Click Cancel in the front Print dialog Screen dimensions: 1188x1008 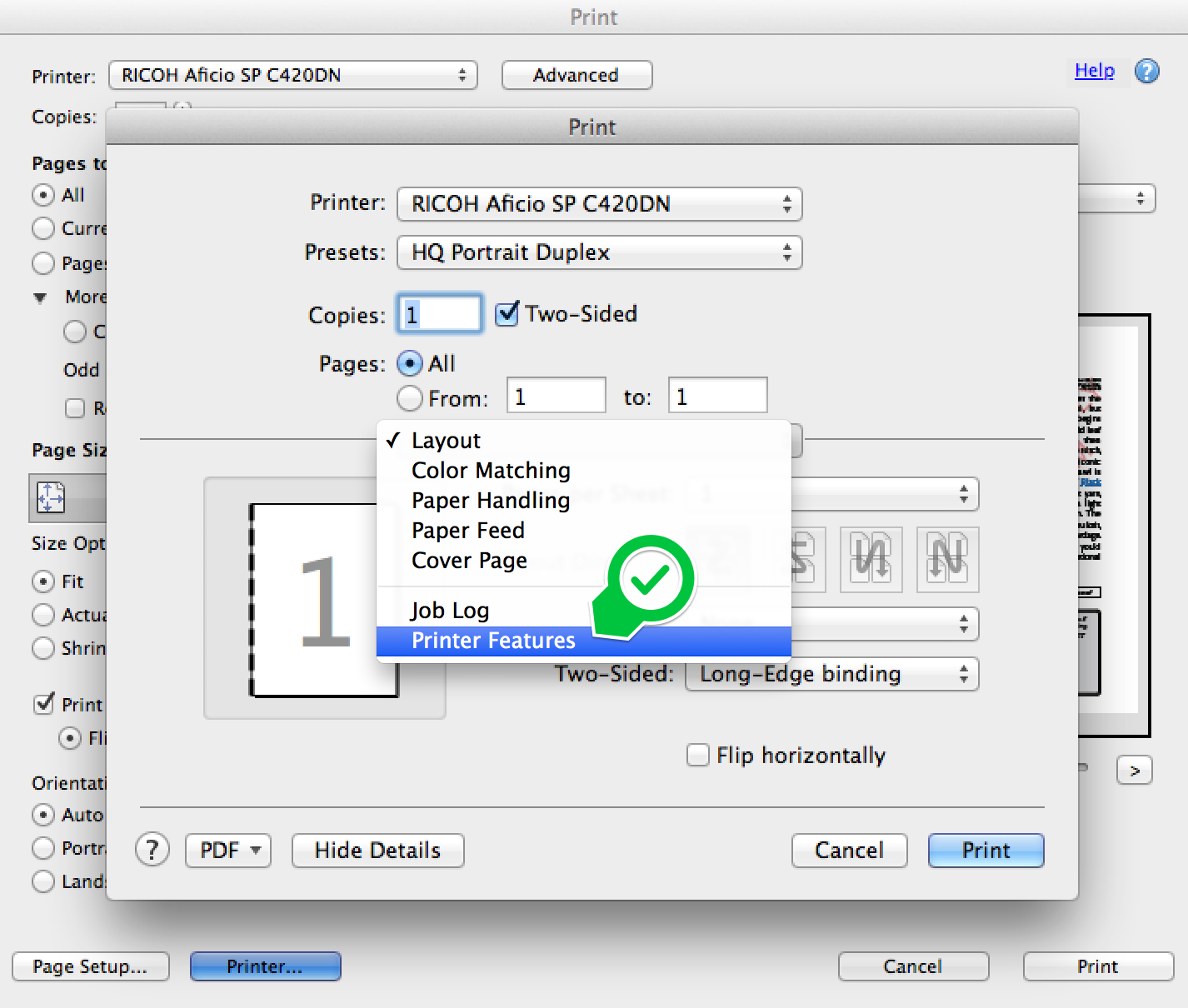pos(849,851)
